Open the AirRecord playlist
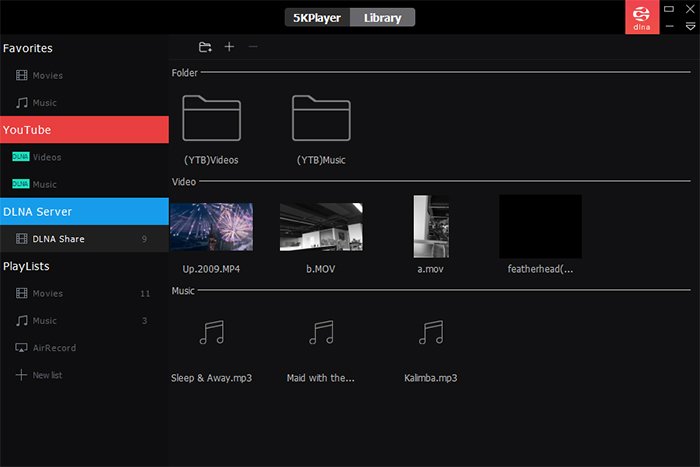The image size is (700, 467). click(x=84, y=348)
